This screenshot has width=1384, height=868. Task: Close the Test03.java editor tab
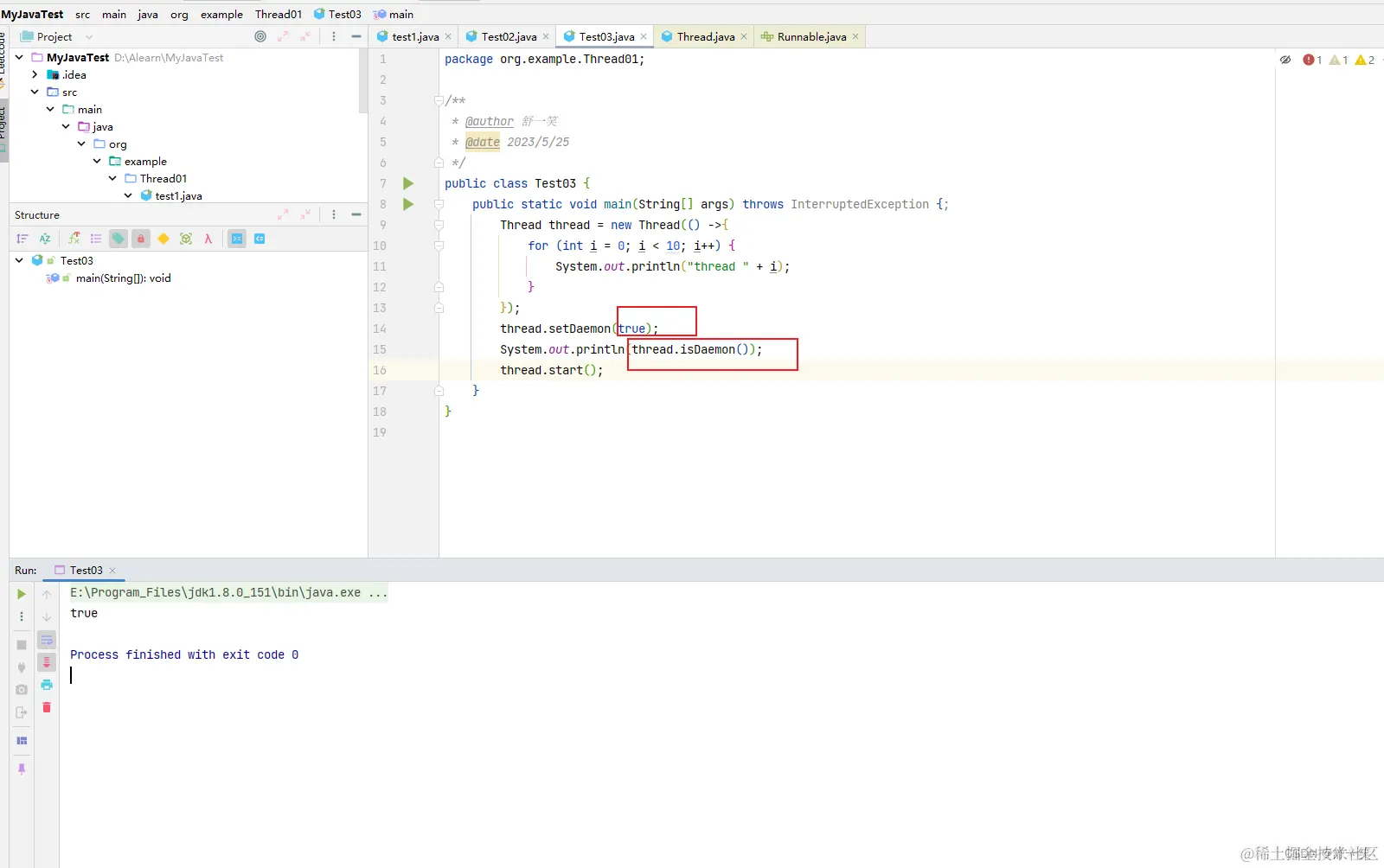(x=644, y=36)
